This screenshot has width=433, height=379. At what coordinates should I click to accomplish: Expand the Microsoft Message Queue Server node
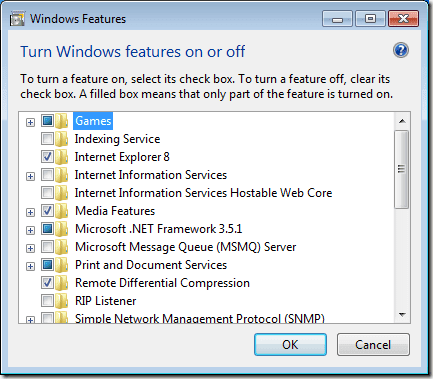pyautogui.click(x=30, y=248)
